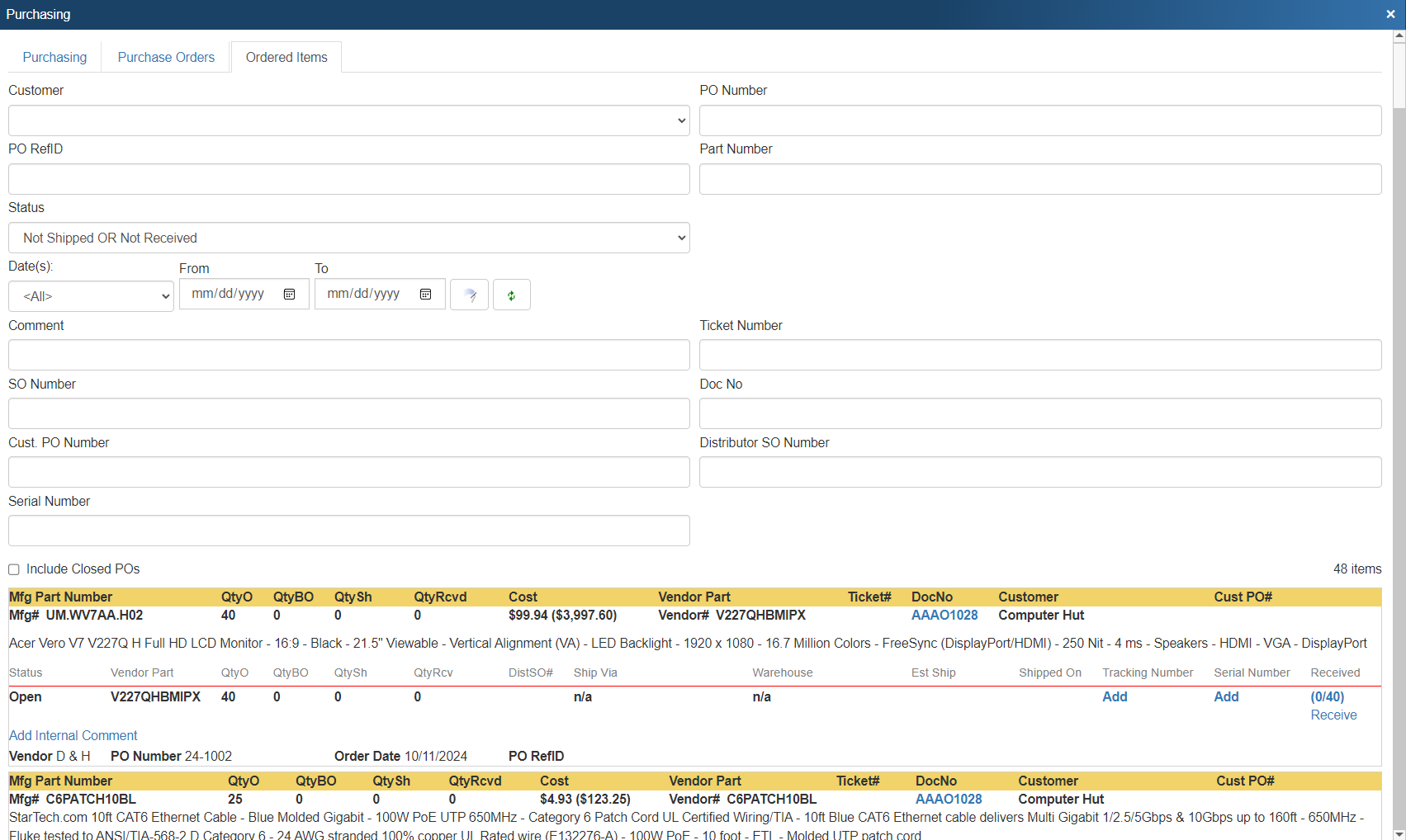1406x840 pixels.
Task: Click scrollbar down arrow at bottom right
Action: tap(1399, 833)
